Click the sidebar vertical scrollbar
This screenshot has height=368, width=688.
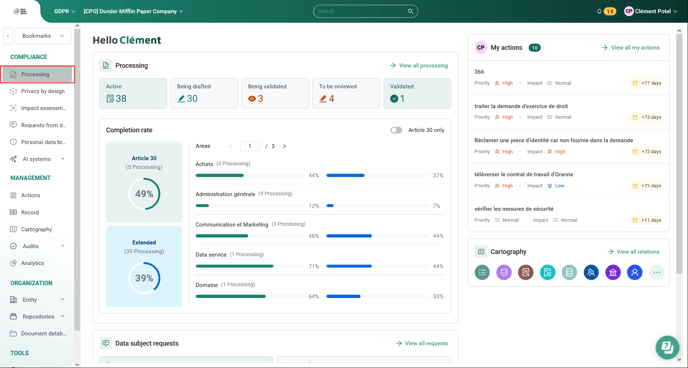77,180
